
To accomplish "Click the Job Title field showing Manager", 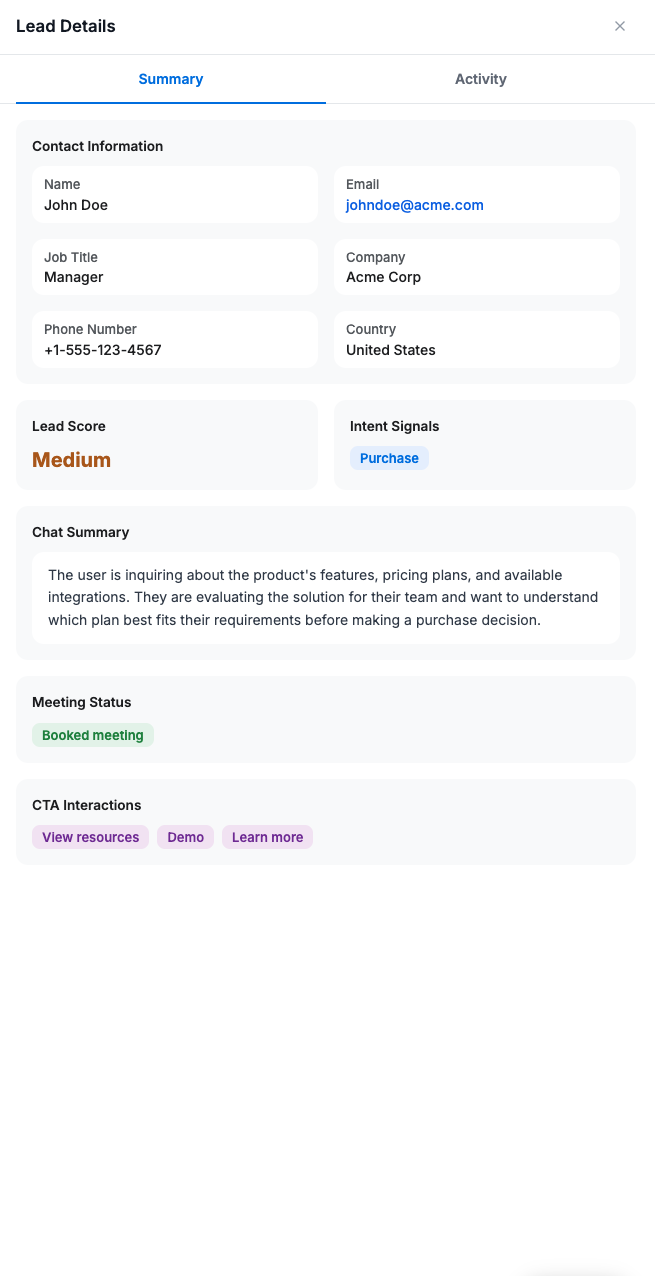I will click(175, 267).
